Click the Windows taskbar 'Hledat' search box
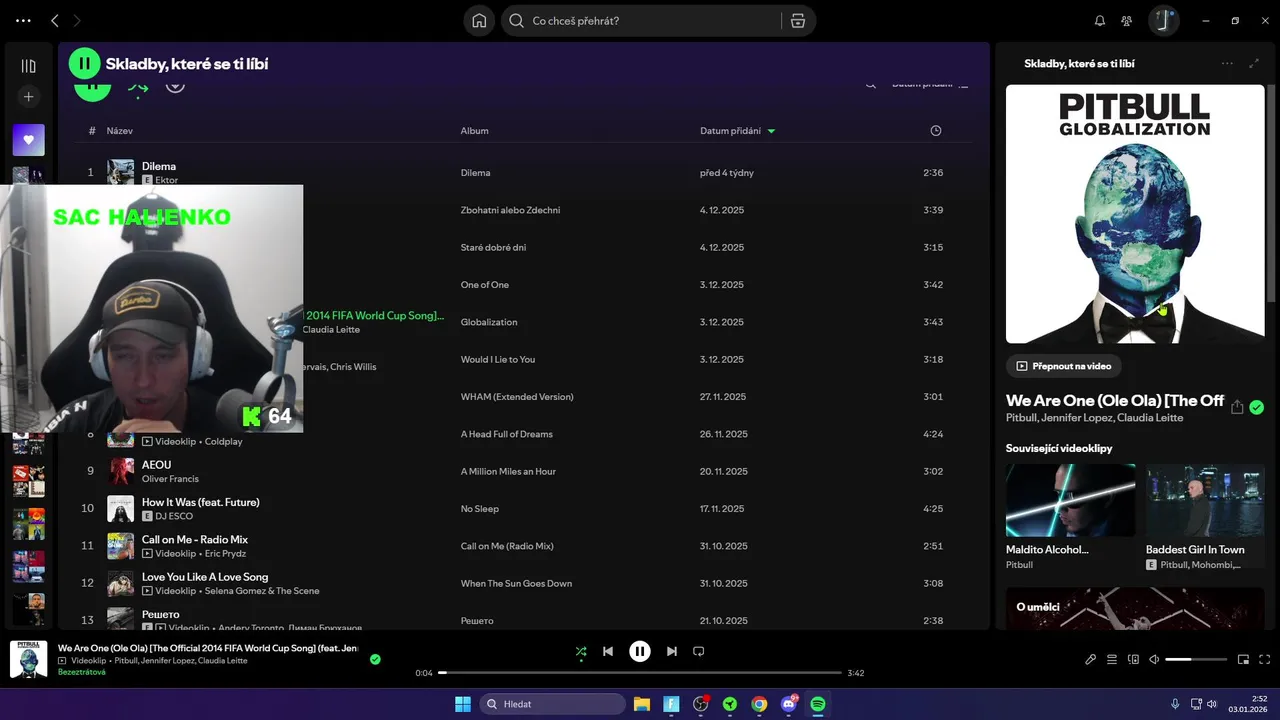Viewport: 1280px width, 720px height. coord(552,704)
